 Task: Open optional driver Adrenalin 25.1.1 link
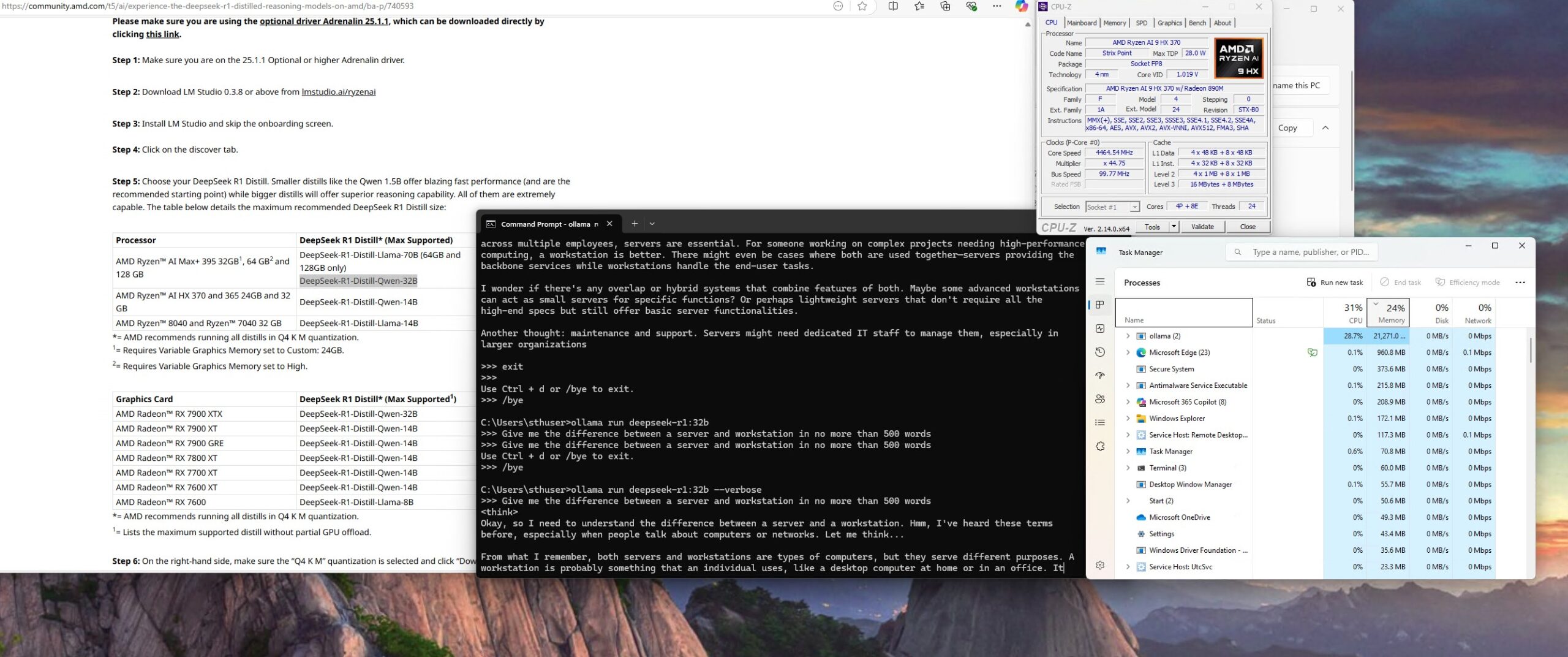coord(324,21)
